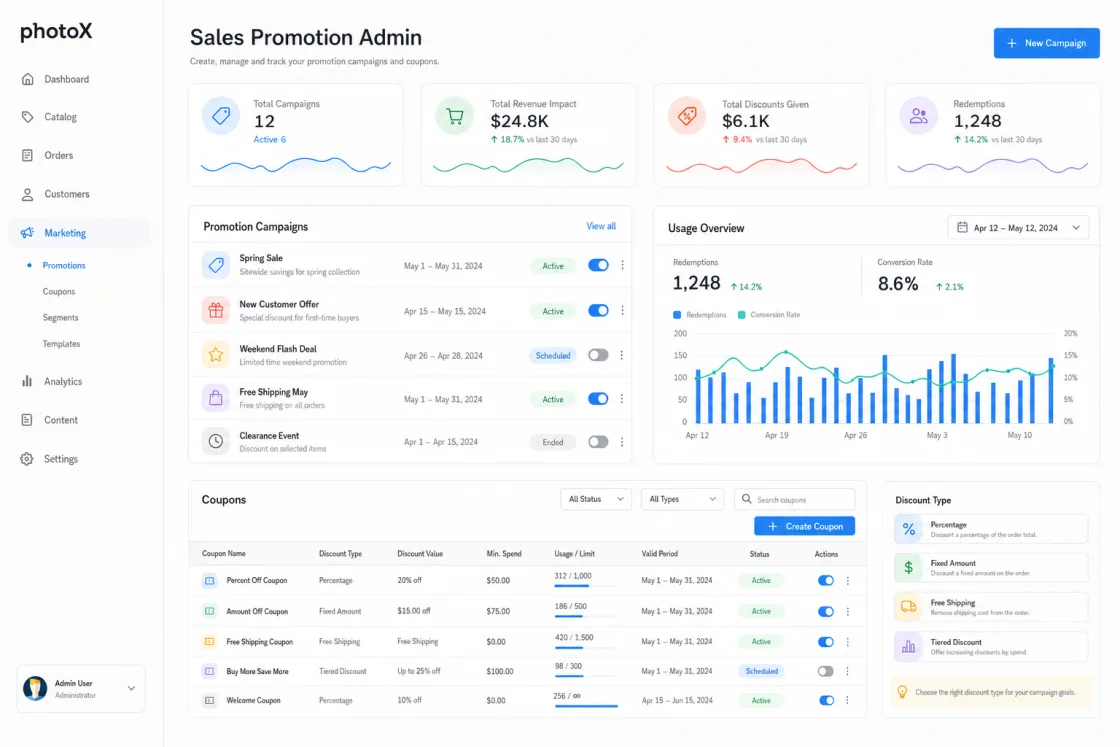Open more options for Clearance Event campaign
This screenshot has height=747, width=1120.
pyautogui.click(x=622, y=442)
